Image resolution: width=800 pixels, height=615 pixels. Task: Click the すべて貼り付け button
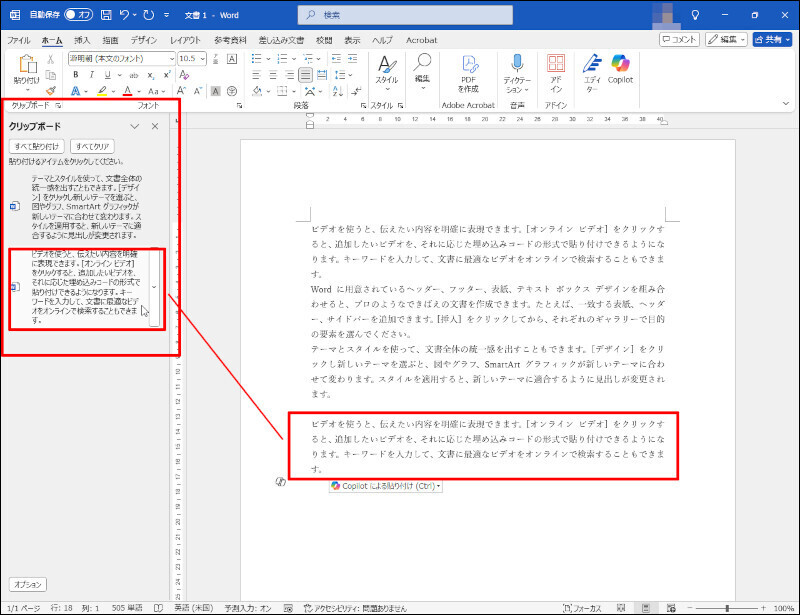tap(37, 146)
